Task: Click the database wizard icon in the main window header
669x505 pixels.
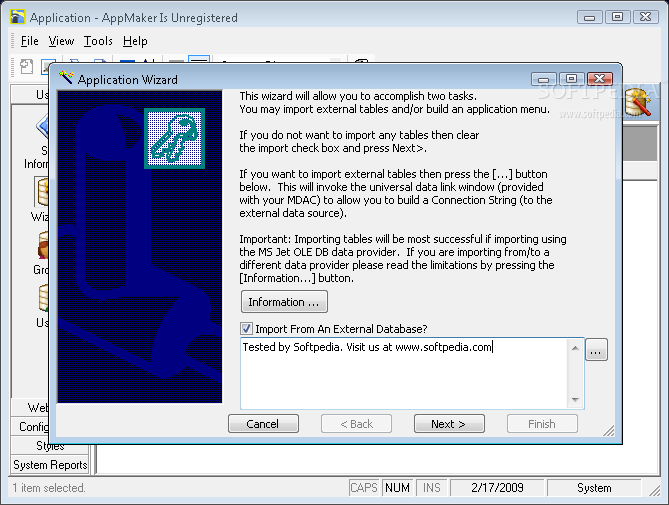Action: pyautogui.click(x=638, y=102)
